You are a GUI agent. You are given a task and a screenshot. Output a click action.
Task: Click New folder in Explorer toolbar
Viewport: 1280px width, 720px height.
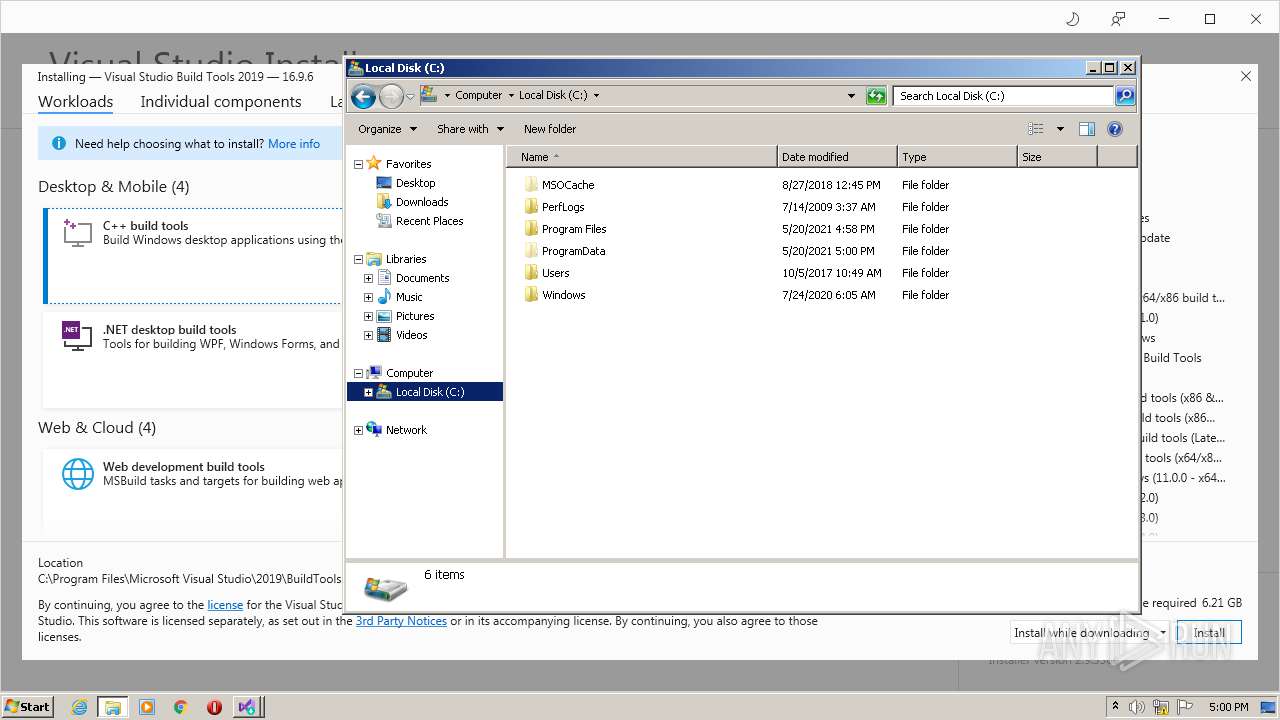tap(550, 129)
